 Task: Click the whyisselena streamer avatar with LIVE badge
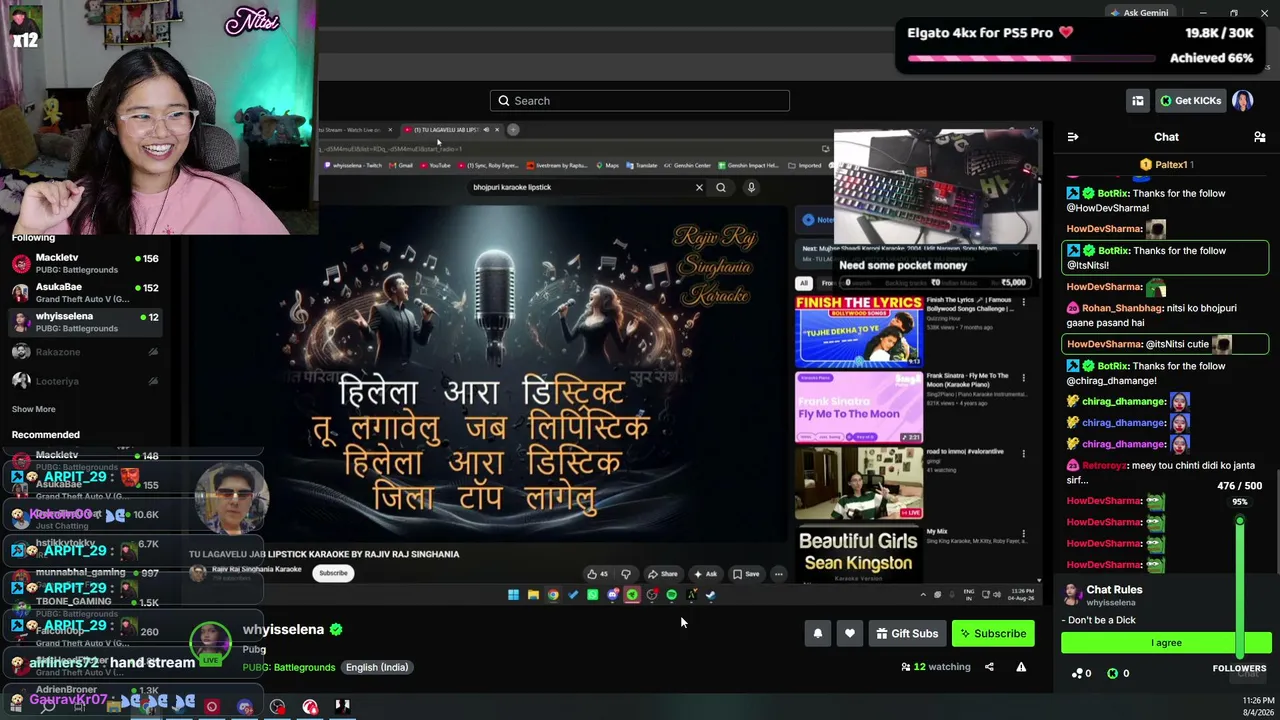click(211, 643)
